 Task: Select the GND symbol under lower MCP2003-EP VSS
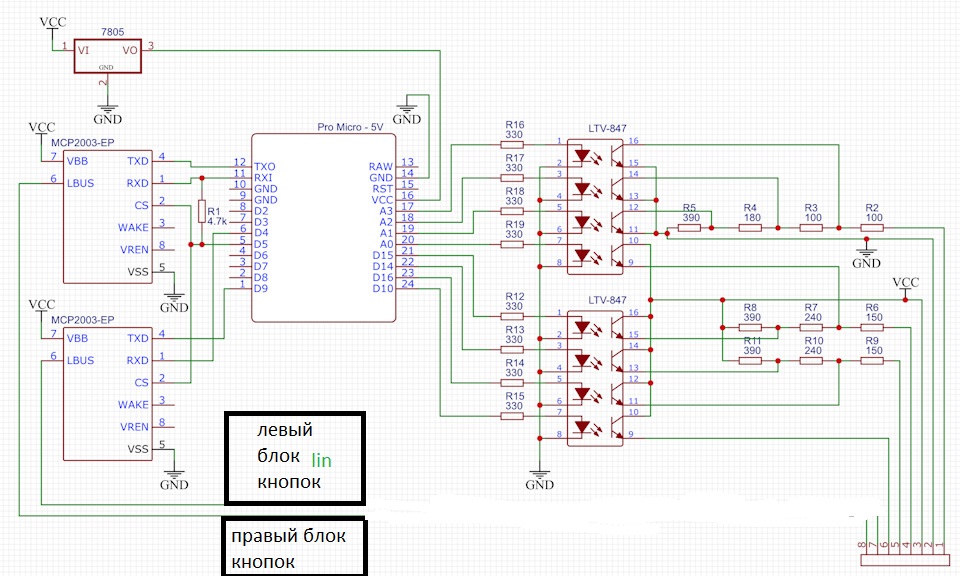174,480
